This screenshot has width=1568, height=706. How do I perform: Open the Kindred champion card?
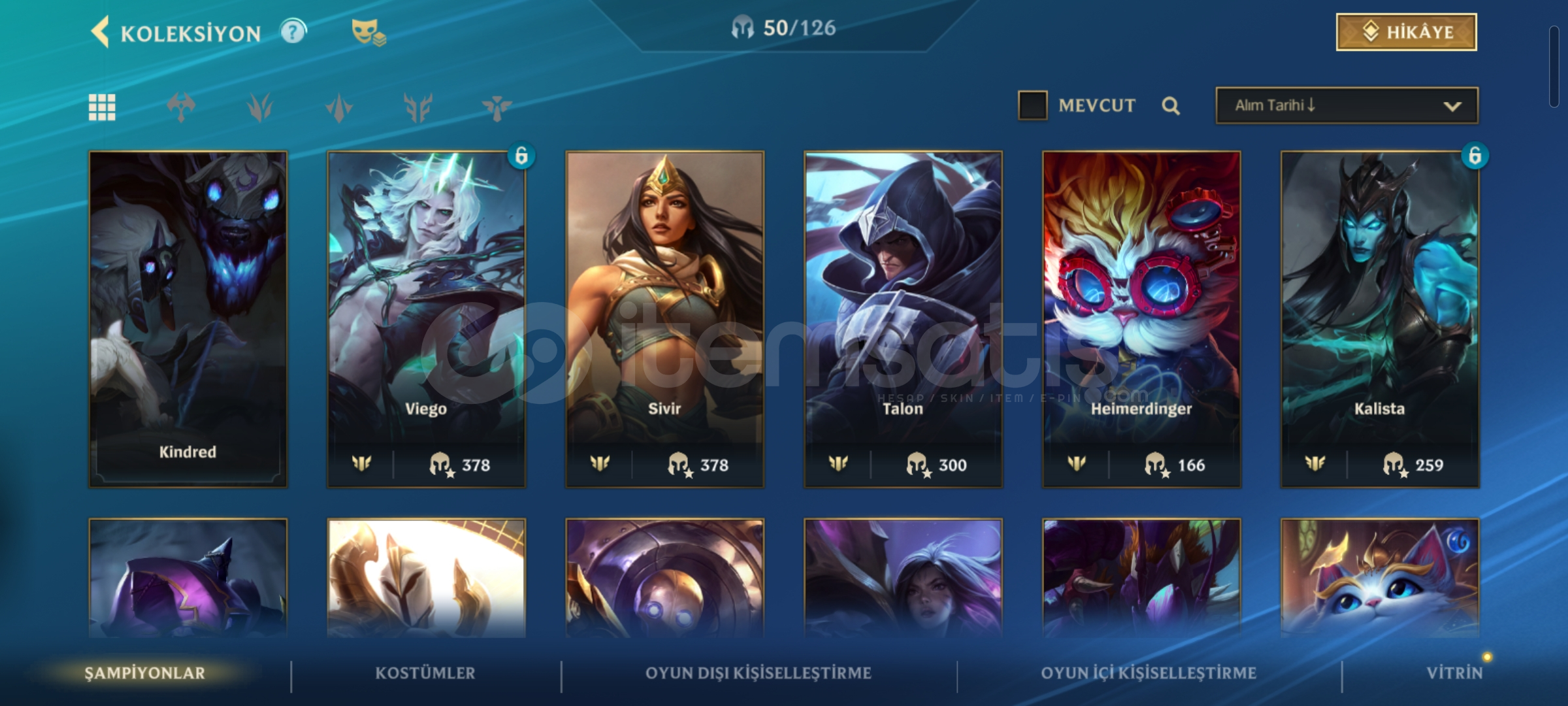coord(188,320)
